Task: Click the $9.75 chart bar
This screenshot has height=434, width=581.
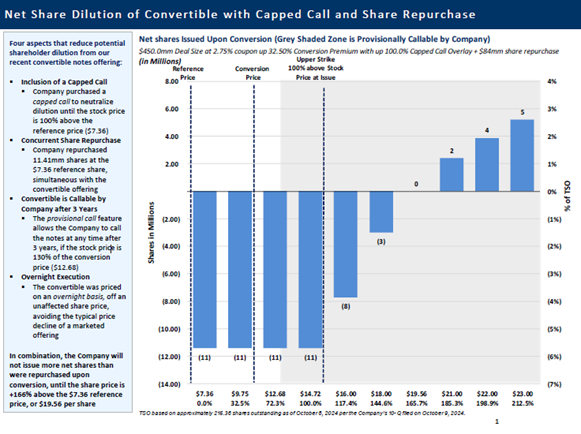Action: 240,269
